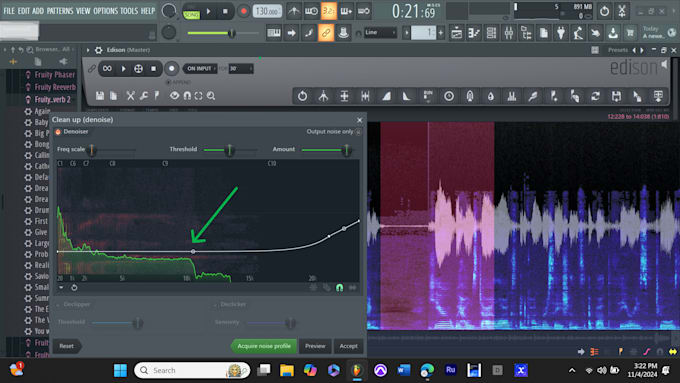Open the snap 'Line' dropdown
This screenshot has height=383, width=680.
pyautogui.click(x=380, y=33)
